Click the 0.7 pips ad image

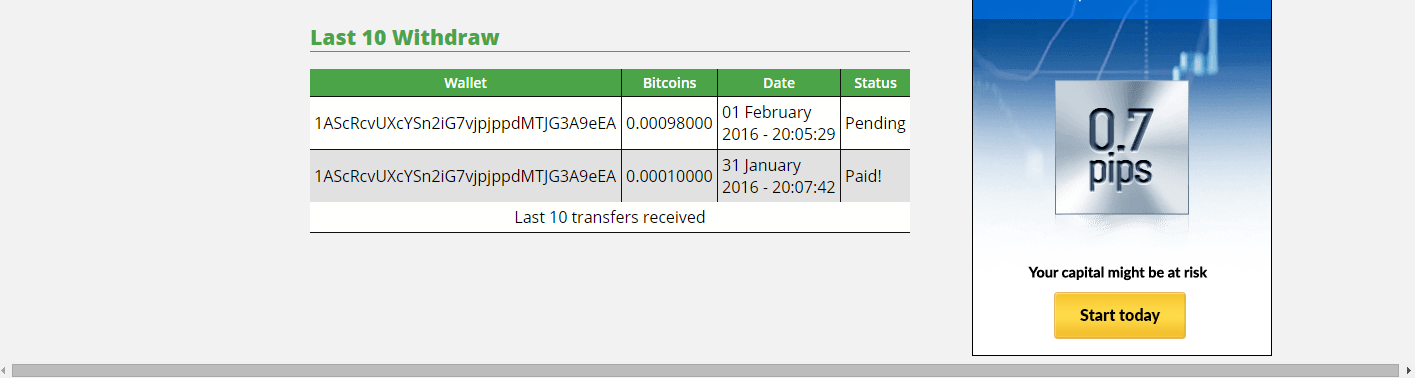click(x=1122, y=148)
